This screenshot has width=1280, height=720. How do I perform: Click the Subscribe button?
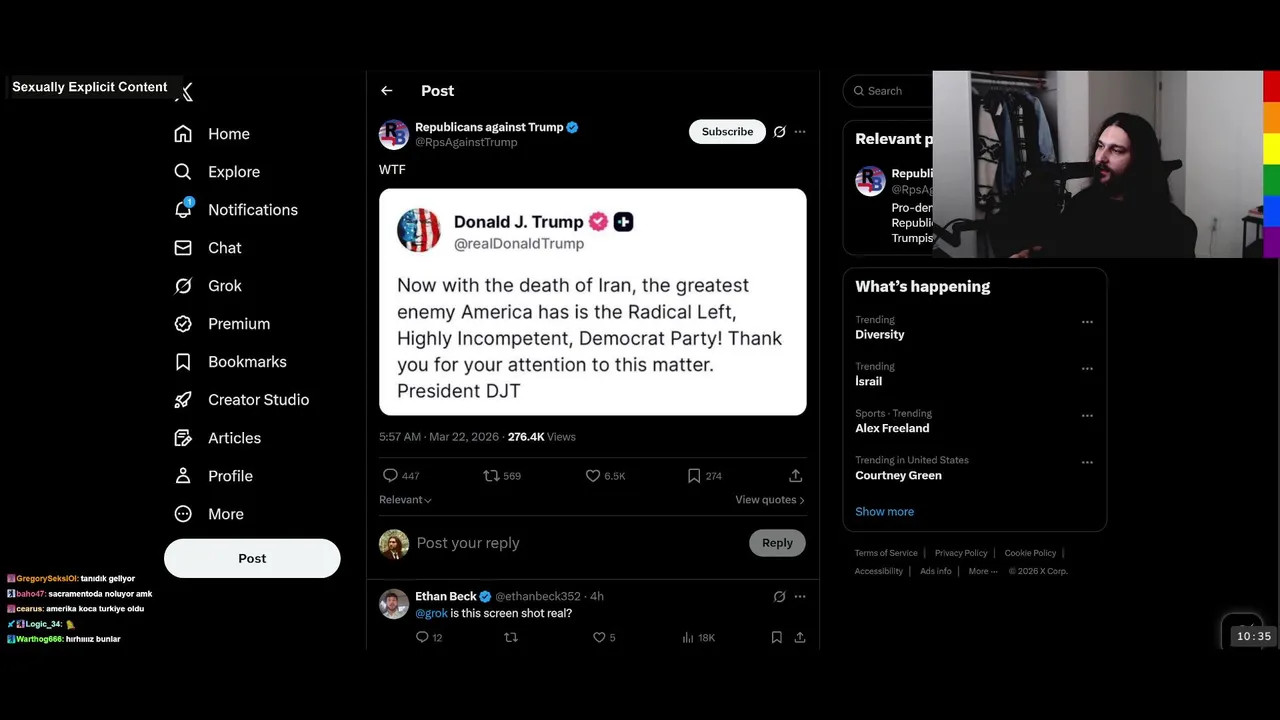[x=727, y=132]
